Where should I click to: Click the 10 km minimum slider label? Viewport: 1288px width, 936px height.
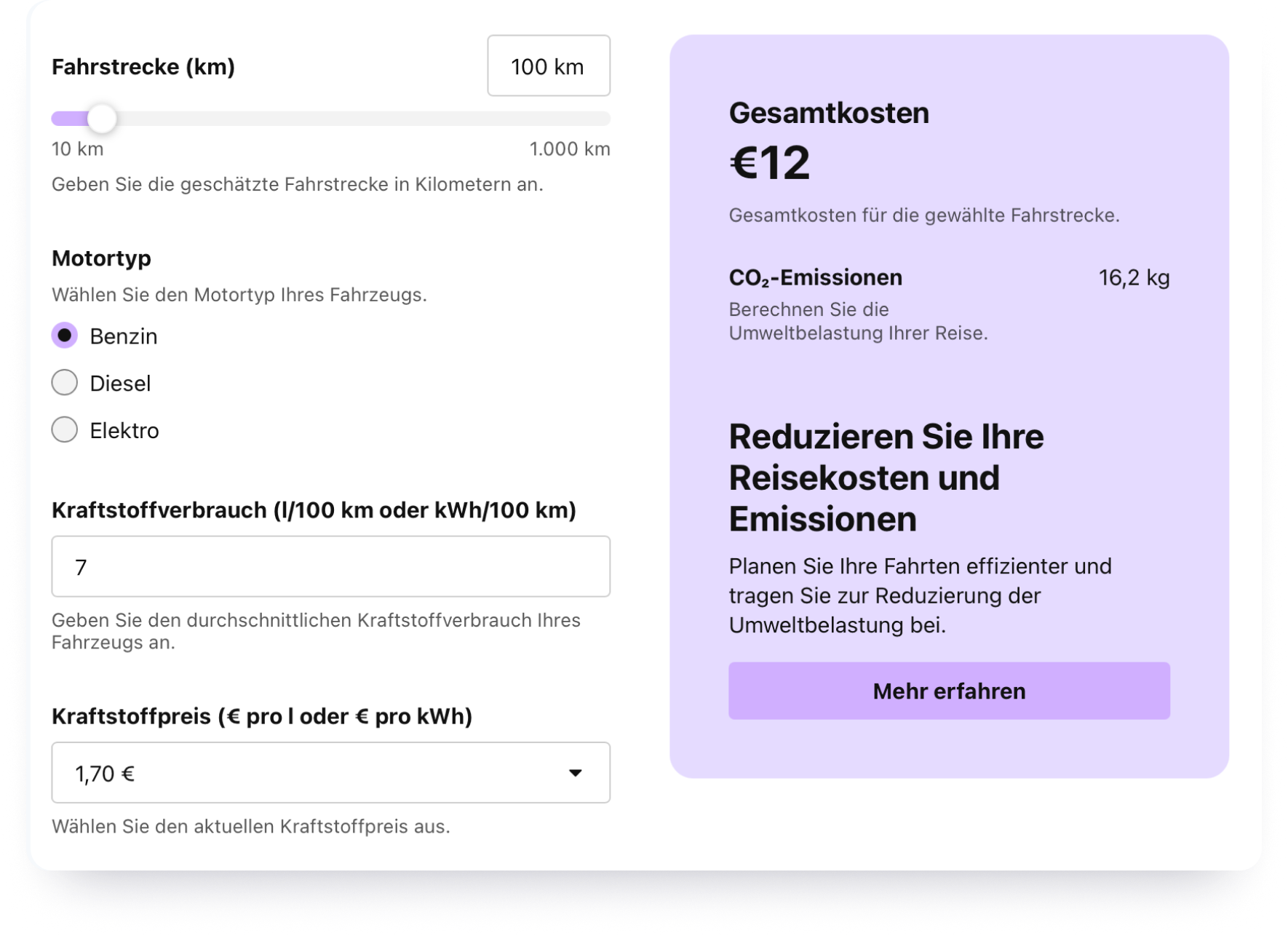tap(77, 149)
